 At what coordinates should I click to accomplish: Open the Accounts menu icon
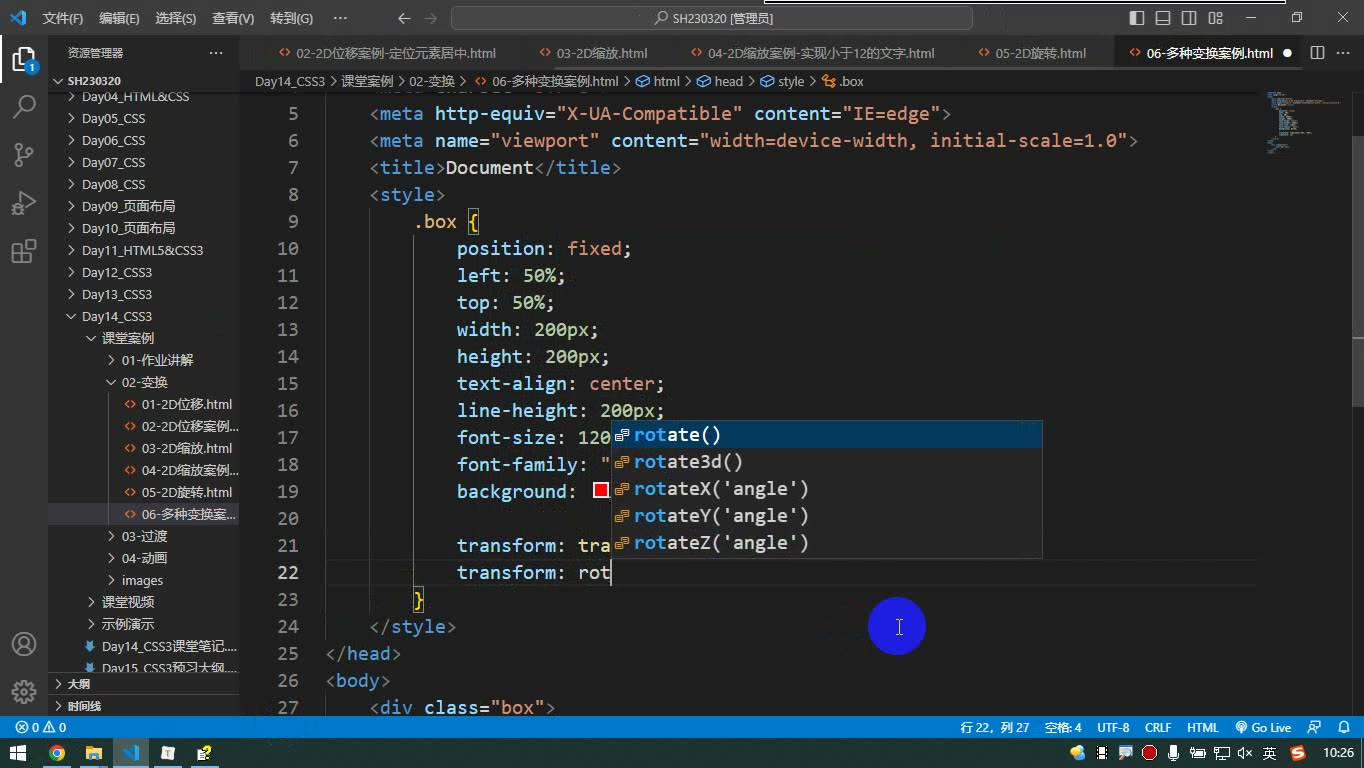pos(24,644)
